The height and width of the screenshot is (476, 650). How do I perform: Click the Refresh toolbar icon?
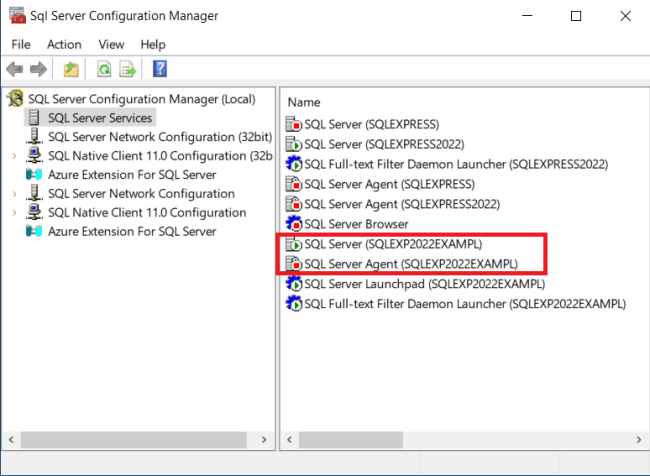point(104,69)
